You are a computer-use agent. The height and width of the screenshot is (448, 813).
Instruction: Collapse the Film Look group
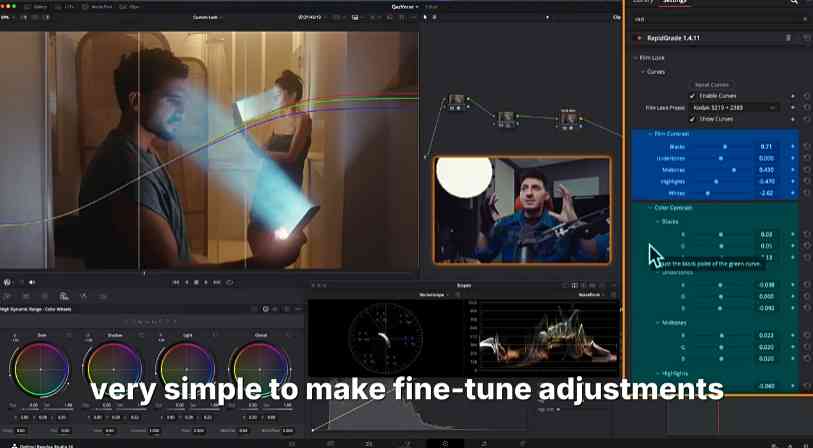[x=636, y=58]
